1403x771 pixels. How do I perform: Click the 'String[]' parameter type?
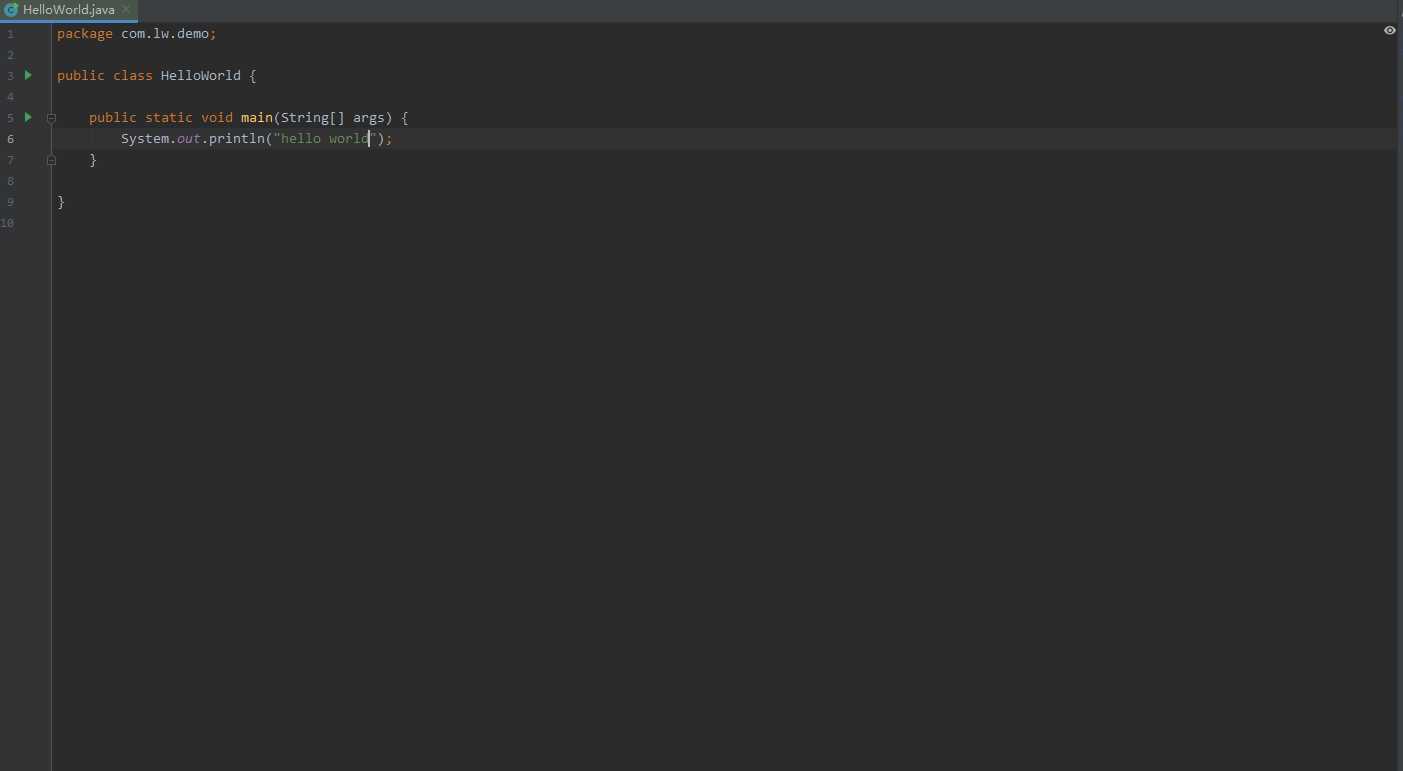pos(313,117)
